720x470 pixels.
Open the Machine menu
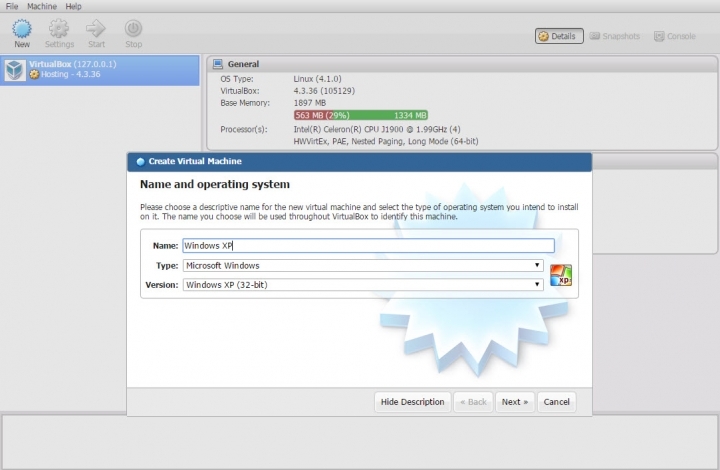(x=42, y=6)
